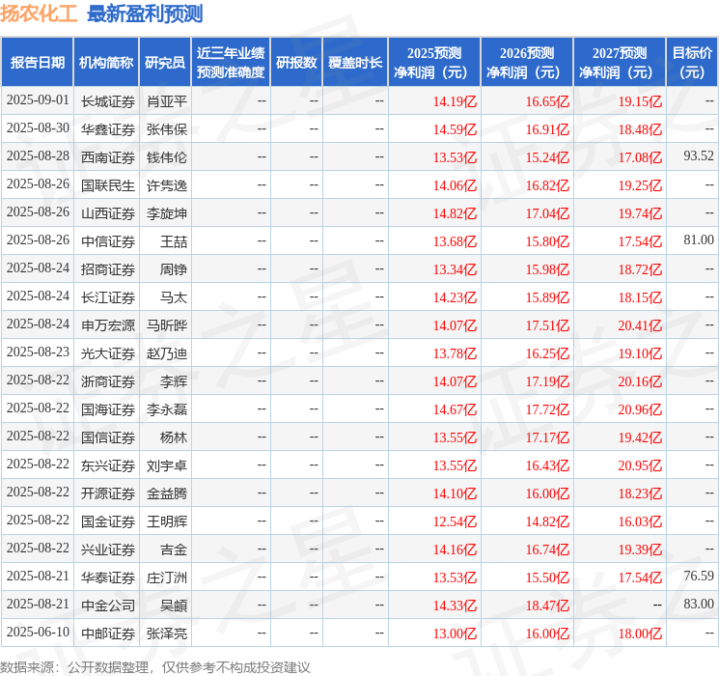Select the 中信证券 institution cell
The image size is (719, 676).
(108, 241)
